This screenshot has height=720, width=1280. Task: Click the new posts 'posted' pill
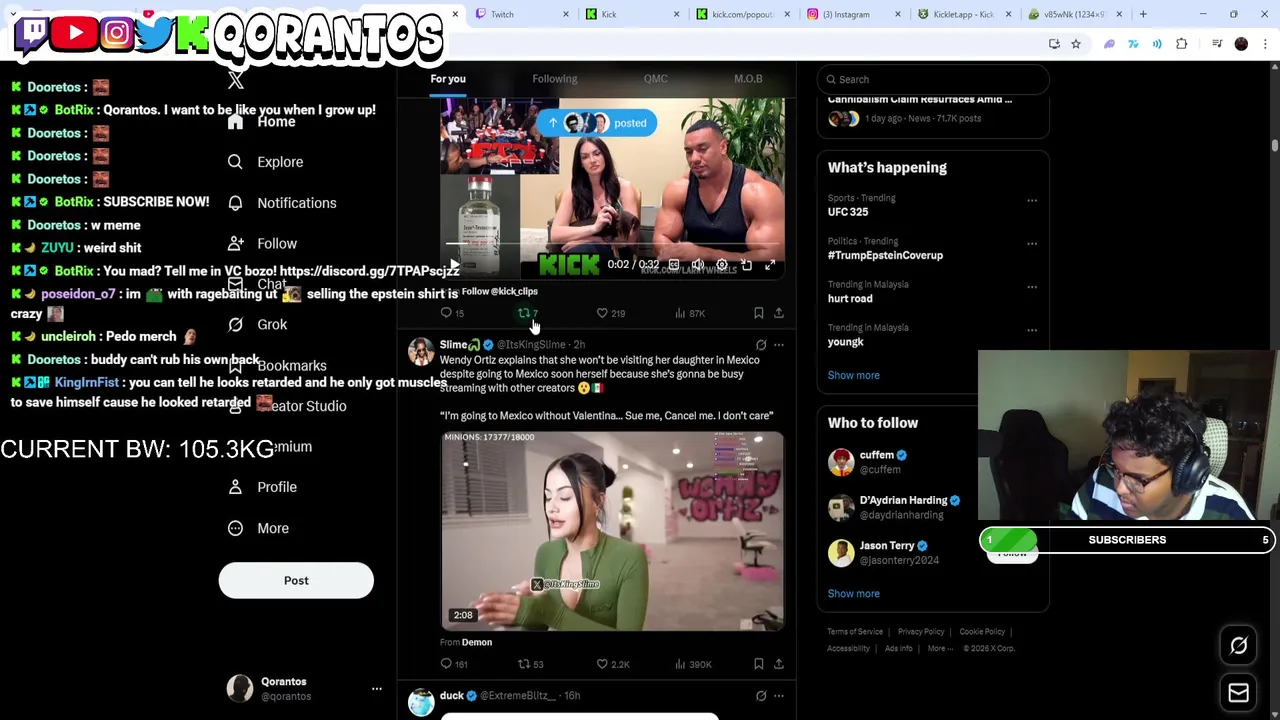(x=597, y=123)
